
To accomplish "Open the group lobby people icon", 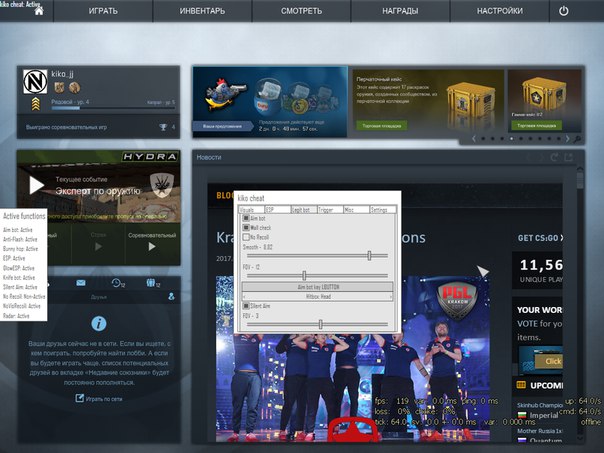I will (x=150, y=283).
